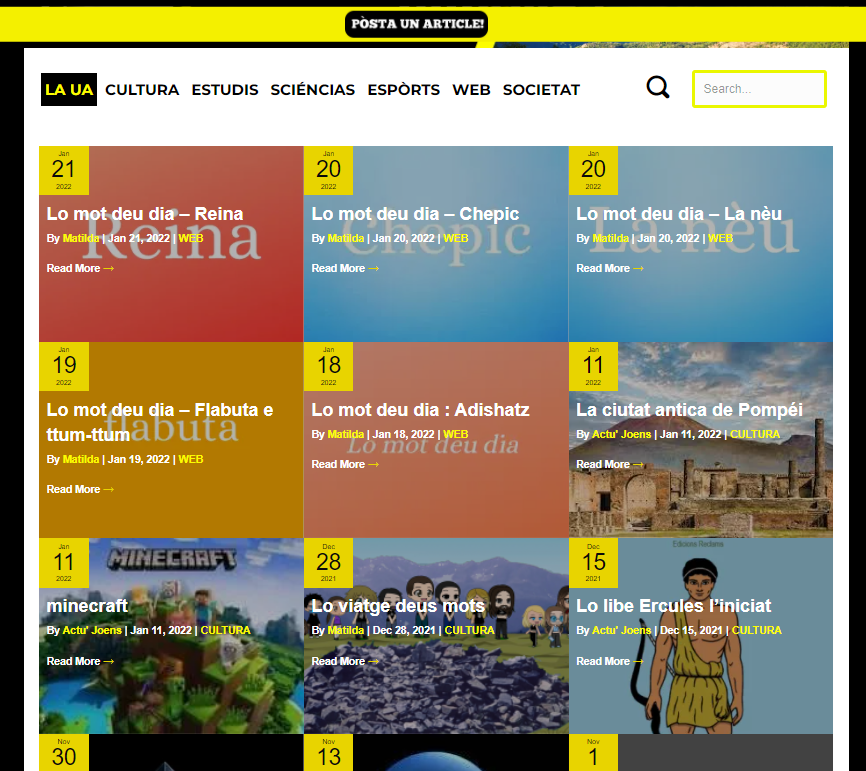The image size is (866, 771).
Task: Focus the Search text field
Action: point(759,89)
